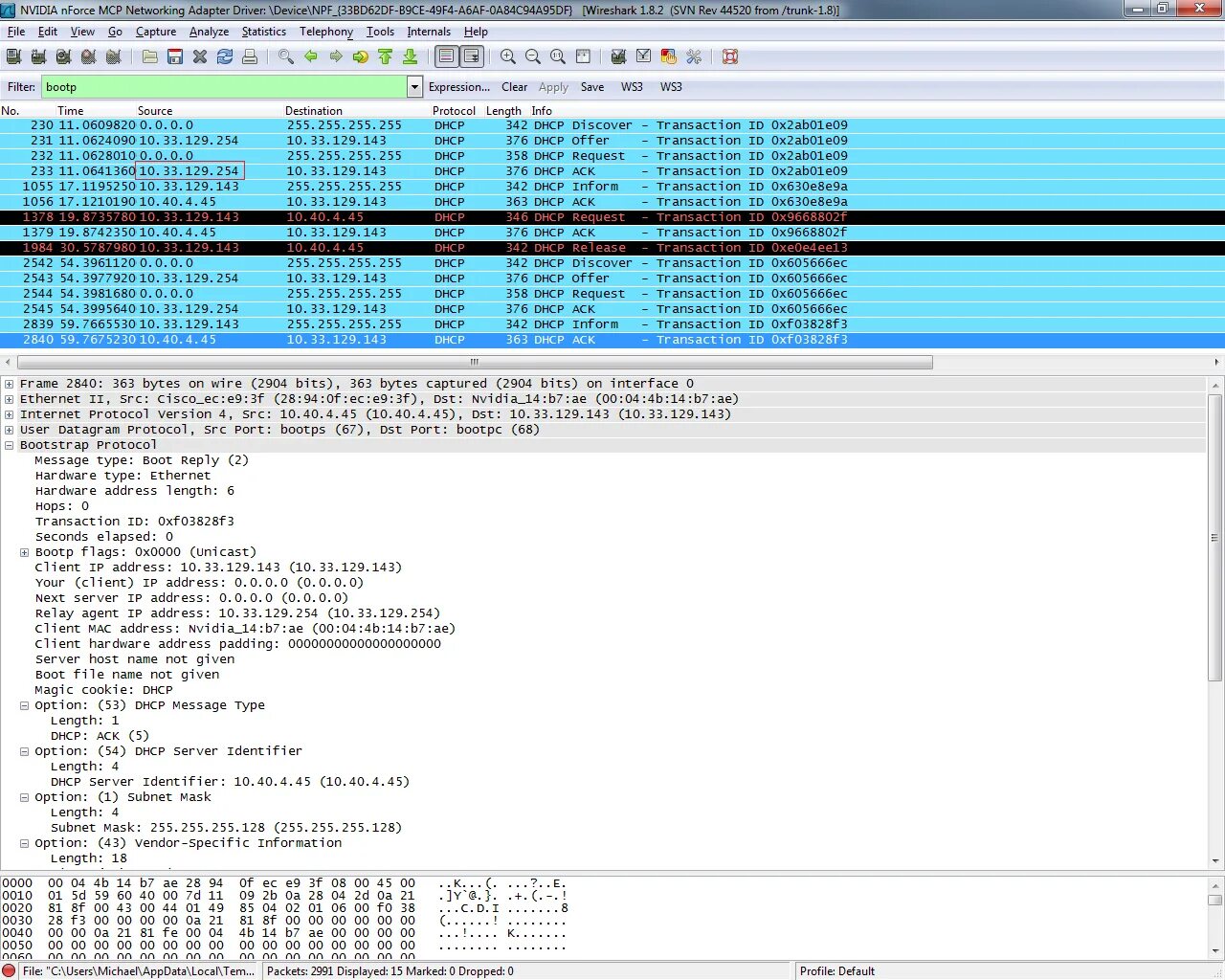
Task: Zoom in the packet text
Action: (508, 56)
